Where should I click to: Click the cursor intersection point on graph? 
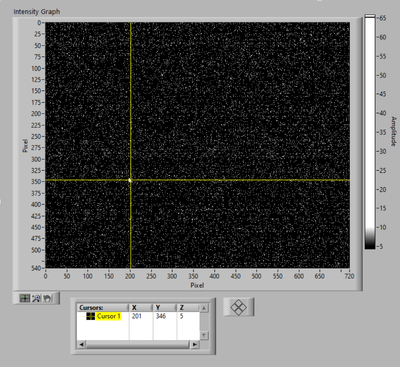pos(130,180)
